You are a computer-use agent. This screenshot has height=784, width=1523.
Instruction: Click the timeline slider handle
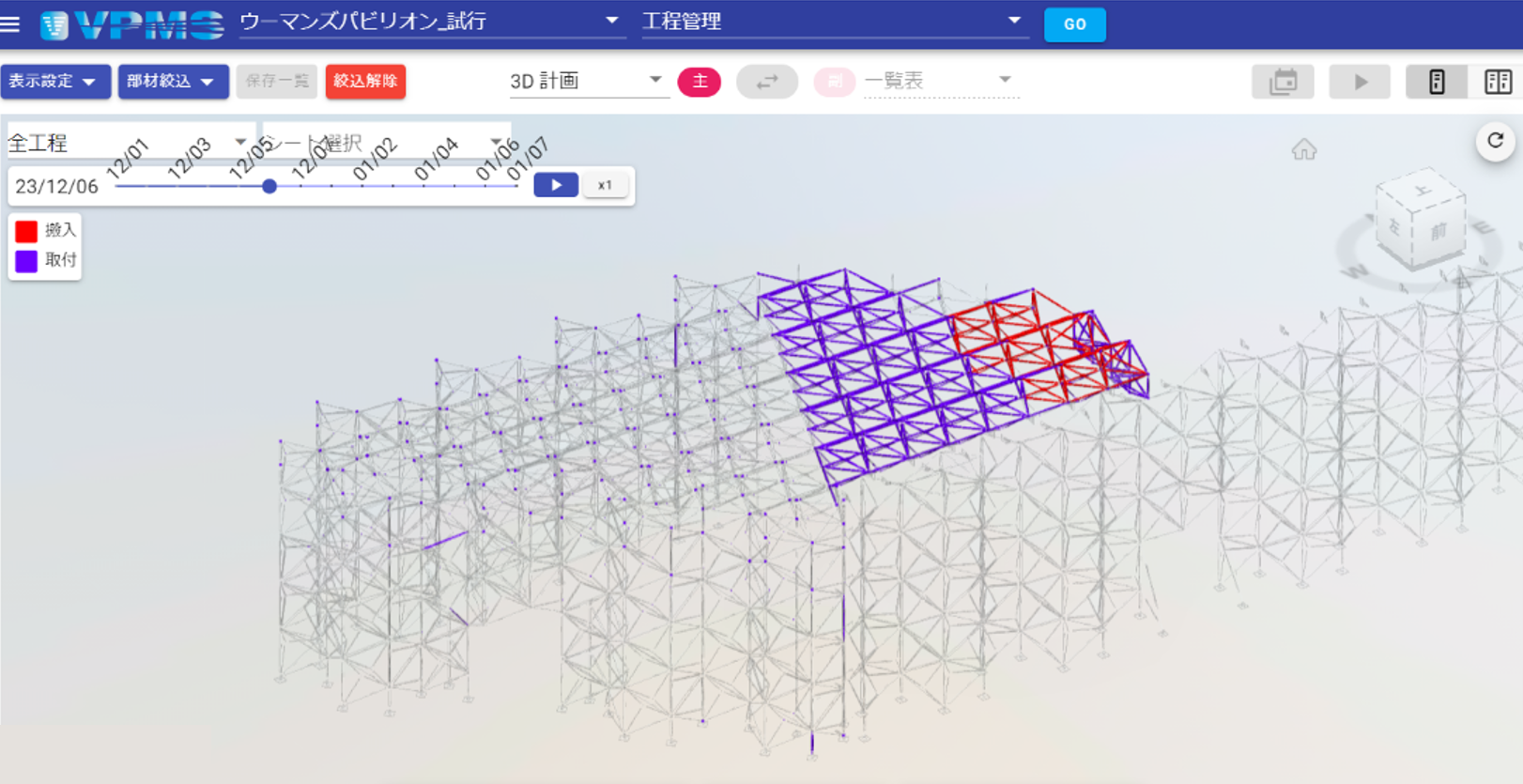[269, 186]
